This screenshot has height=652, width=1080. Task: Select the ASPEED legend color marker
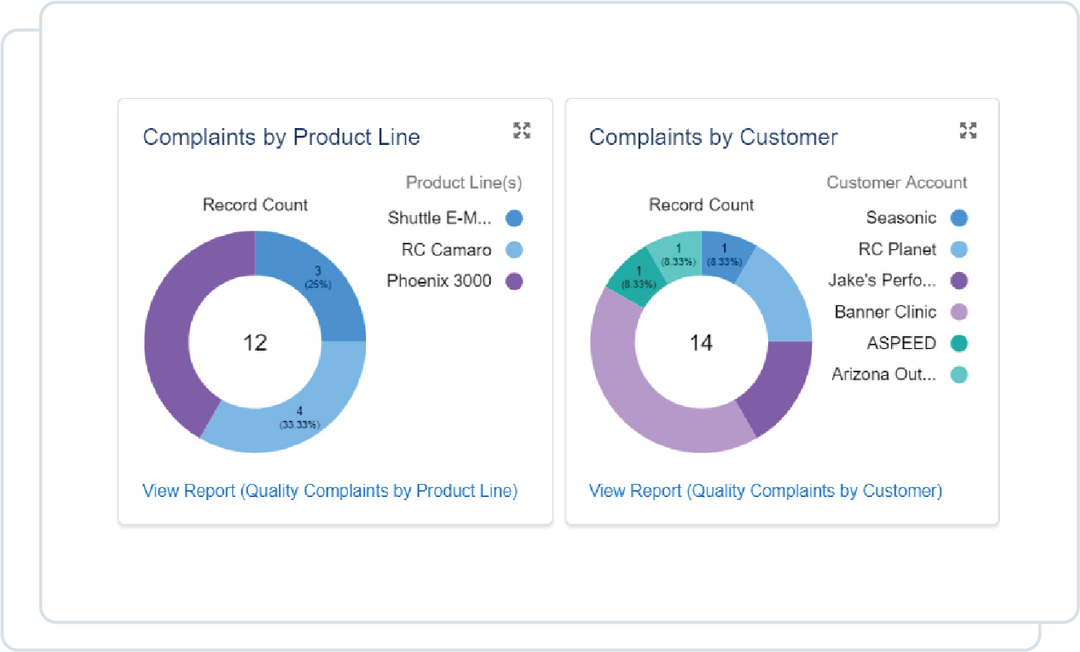960,343
